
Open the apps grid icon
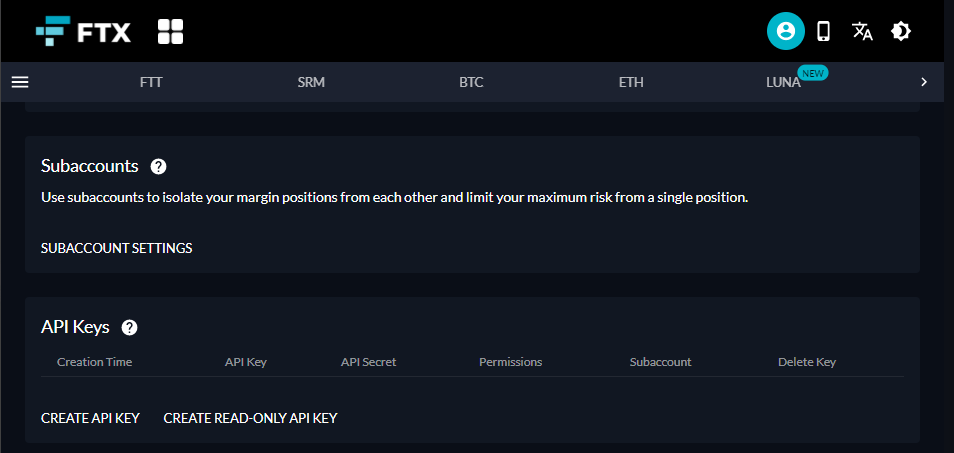point(170,32)
